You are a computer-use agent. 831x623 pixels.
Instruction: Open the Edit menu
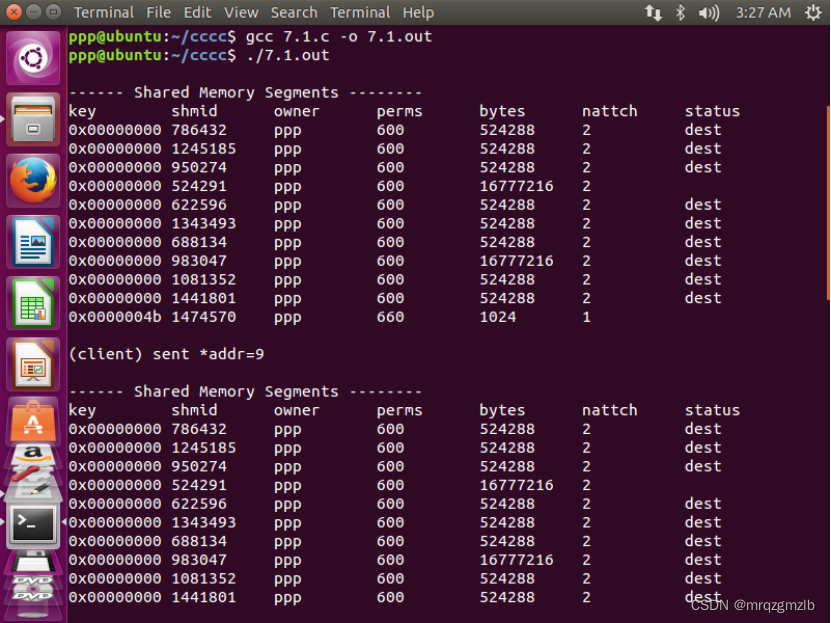pyautogui.click(x=197, y=12)
